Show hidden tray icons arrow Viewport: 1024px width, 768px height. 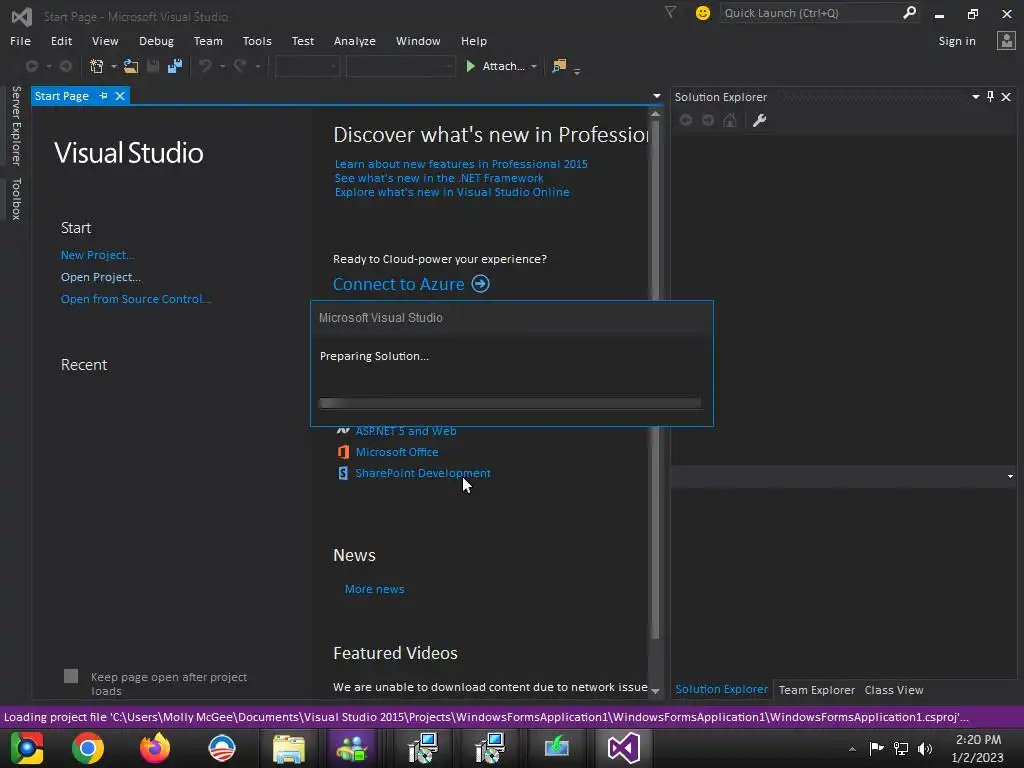852,749
